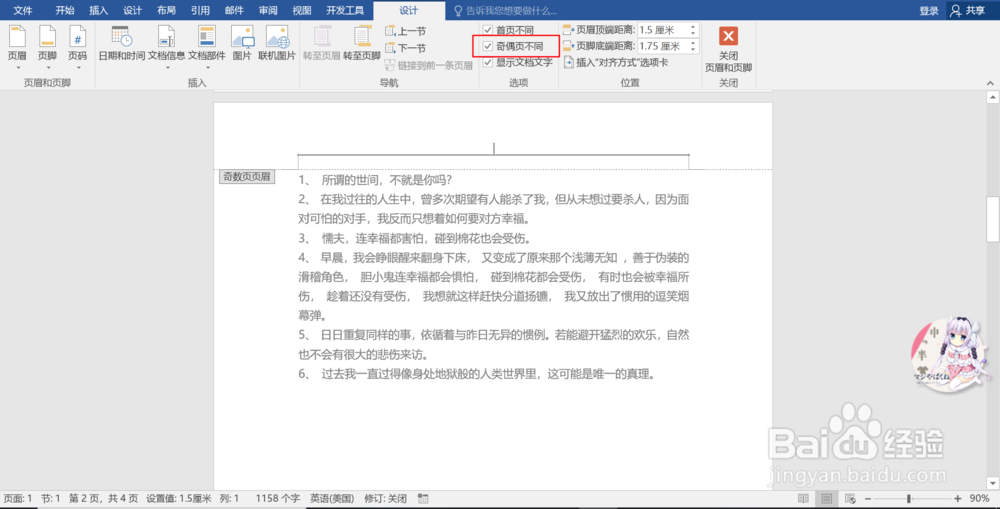1000x509 pixels.
Task: Toggle 首页不同 different first page checkbox
Action: point(488,30)
